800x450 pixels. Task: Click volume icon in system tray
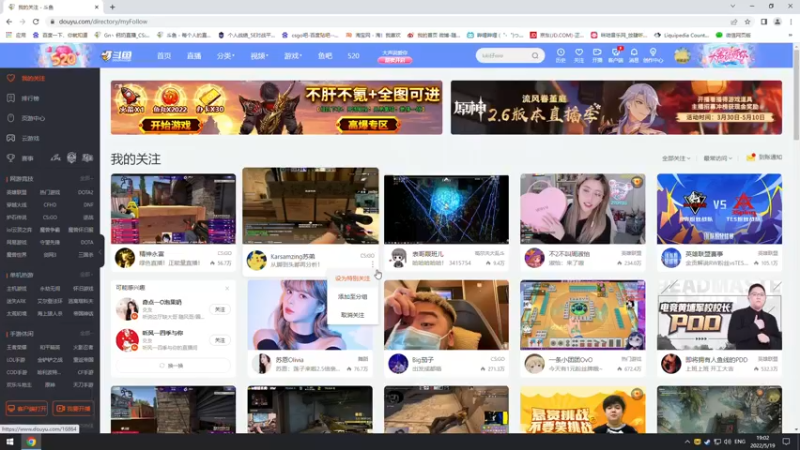[x=727, y=442]
